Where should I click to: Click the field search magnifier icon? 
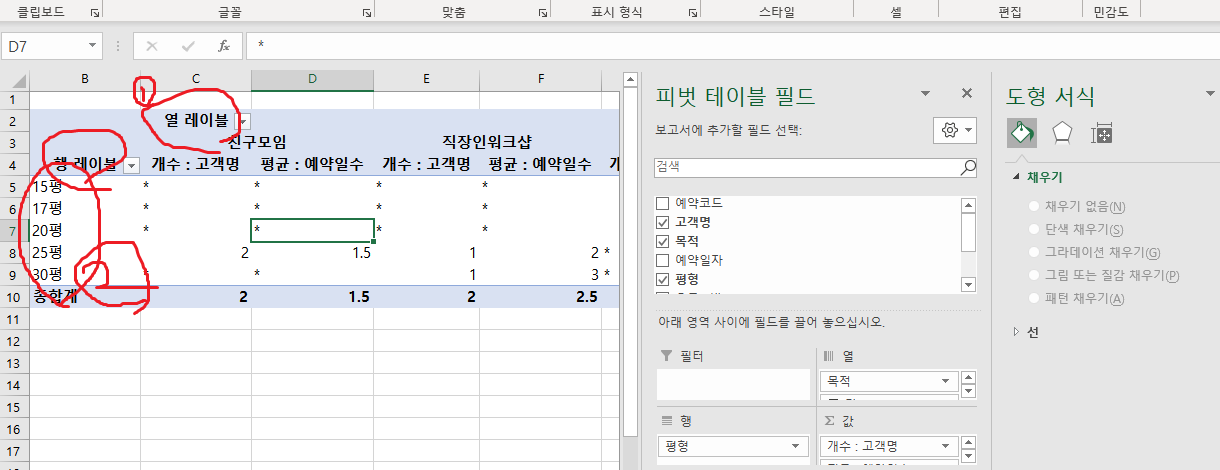click(x=967, y=167)
